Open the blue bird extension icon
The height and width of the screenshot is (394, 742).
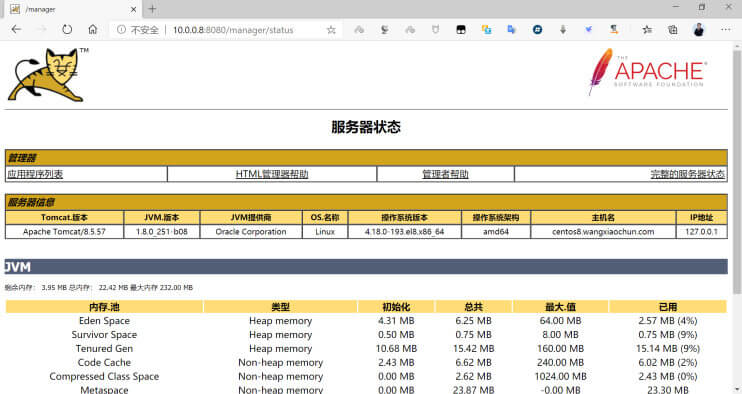[x=588, y=30]
